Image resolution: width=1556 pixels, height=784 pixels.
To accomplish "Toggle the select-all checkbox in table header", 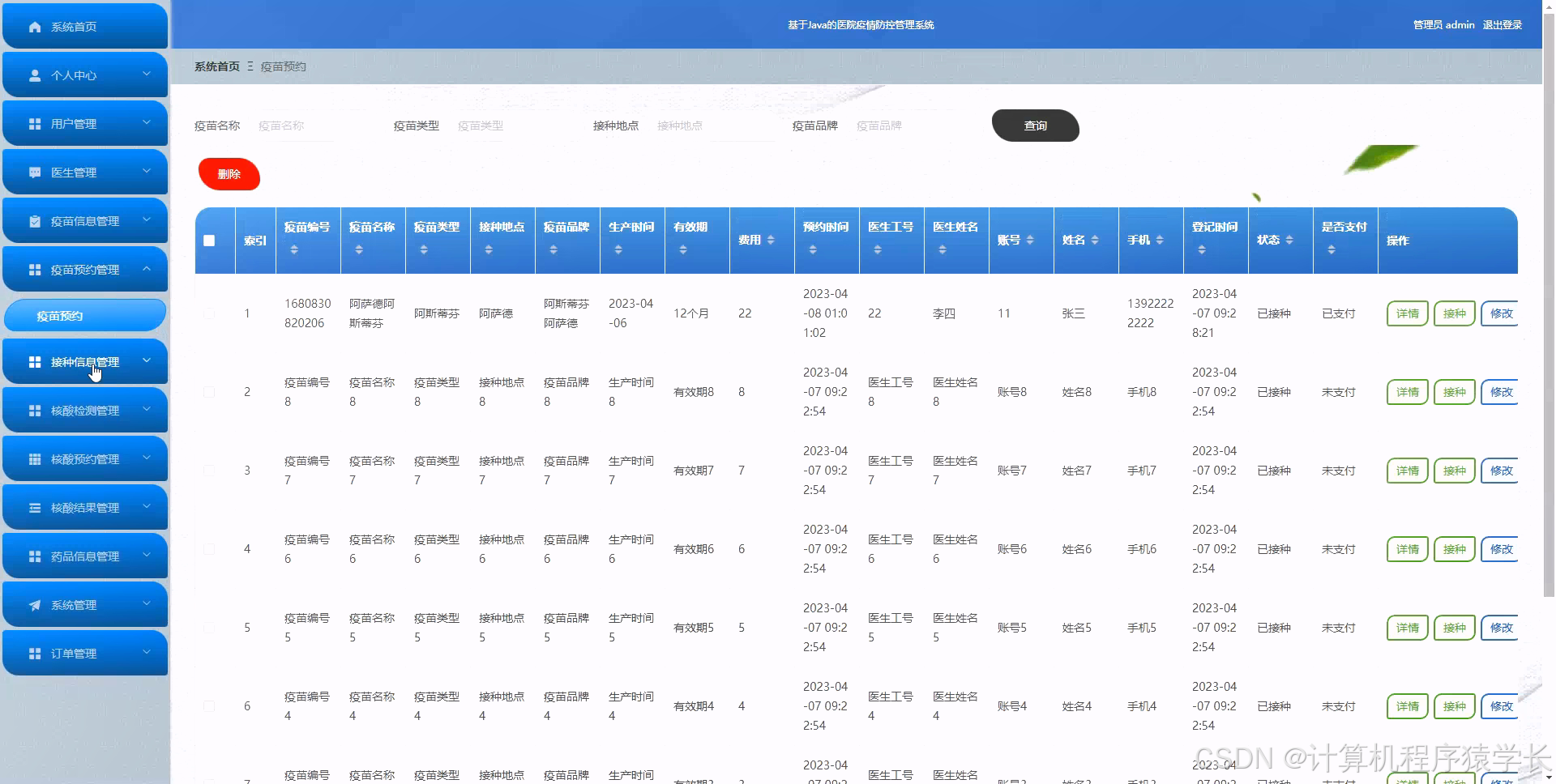I will [209, 241].
